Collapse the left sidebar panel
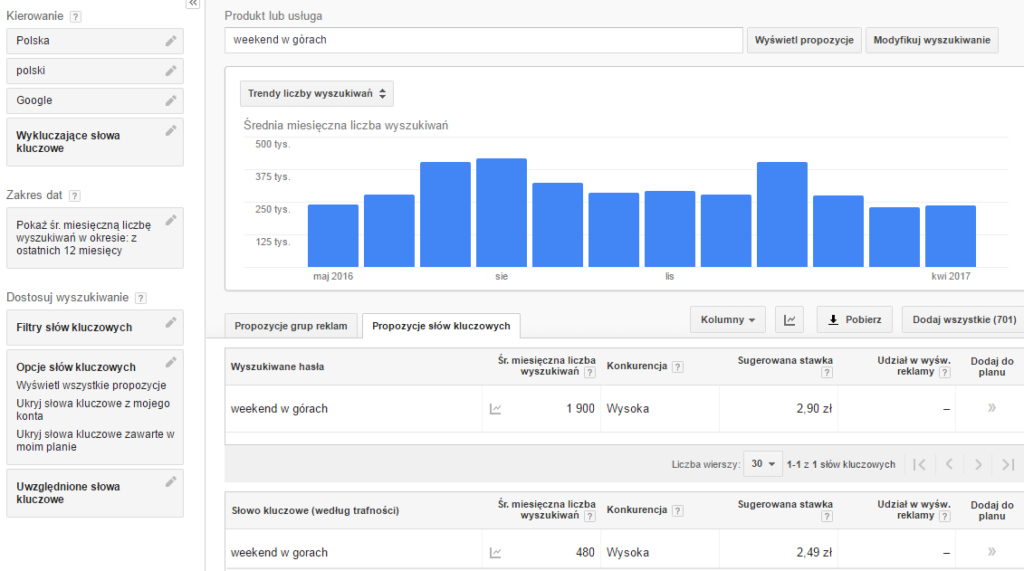Viewport: 1024px width, 571px height. 192,5
